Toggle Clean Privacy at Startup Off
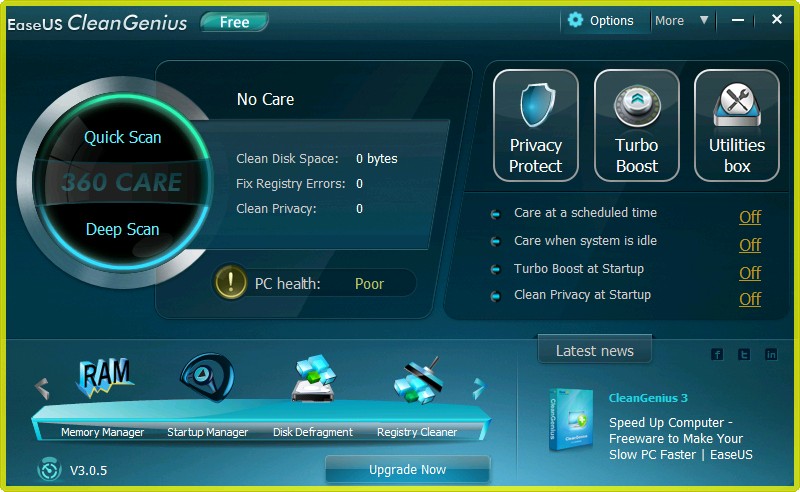The image size is (800, 492). click(750, 299)
